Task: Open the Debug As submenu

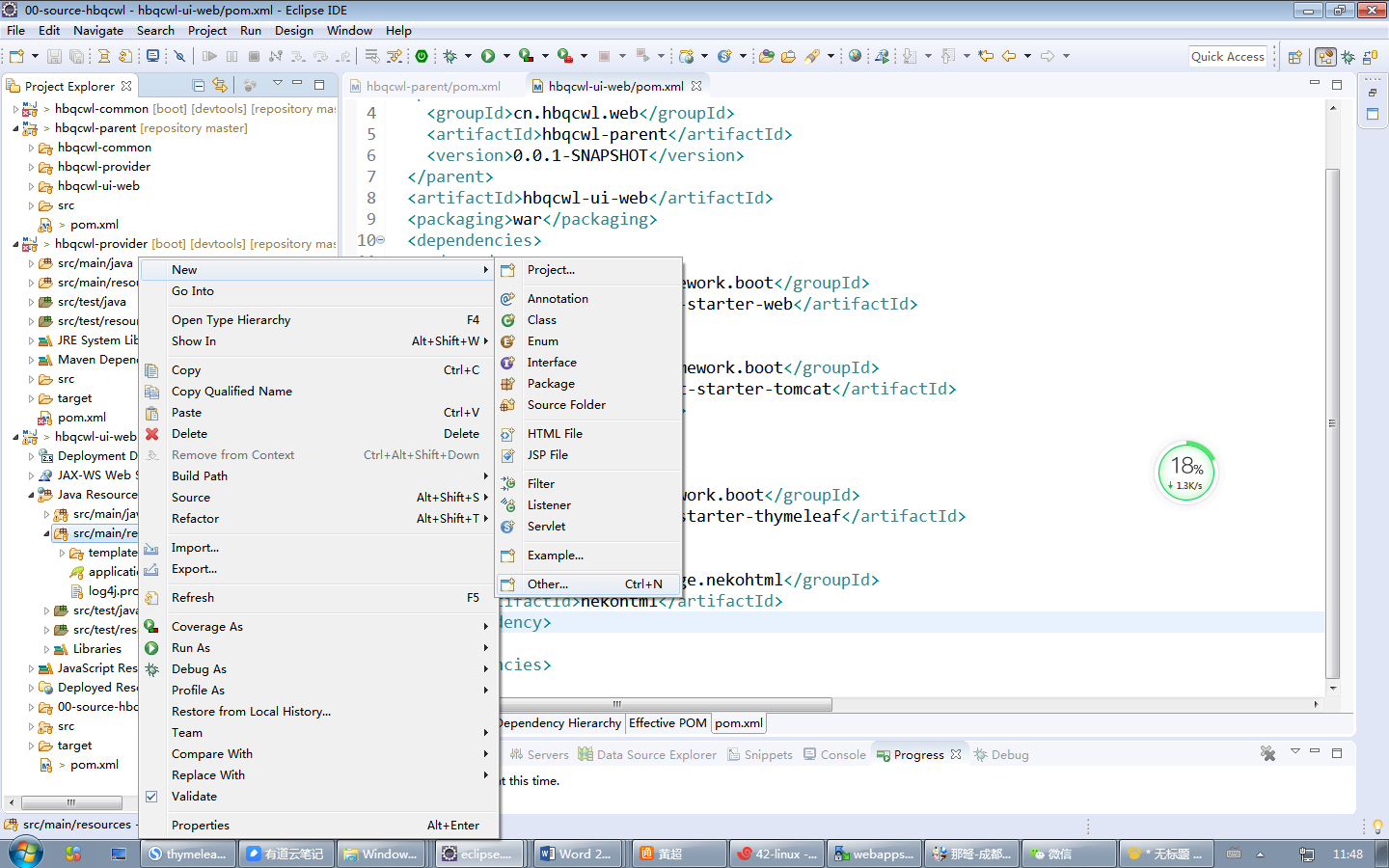Action: coord(318,669)
